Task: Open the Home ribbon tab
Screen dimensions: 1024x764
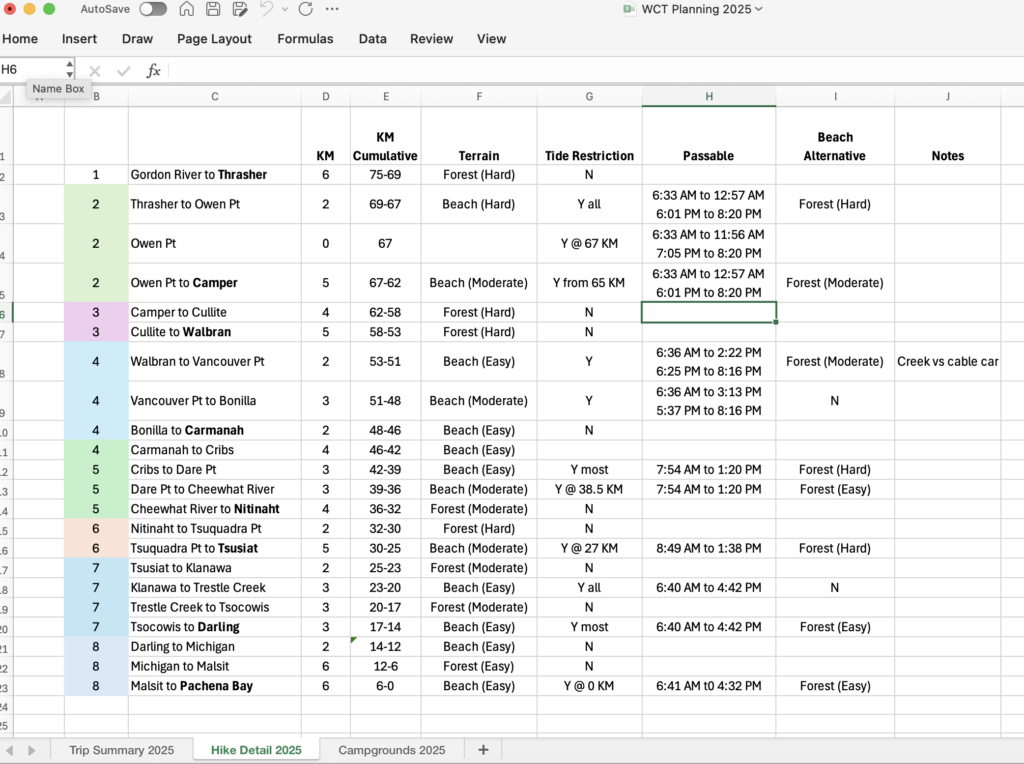Action: pos(20,39)
